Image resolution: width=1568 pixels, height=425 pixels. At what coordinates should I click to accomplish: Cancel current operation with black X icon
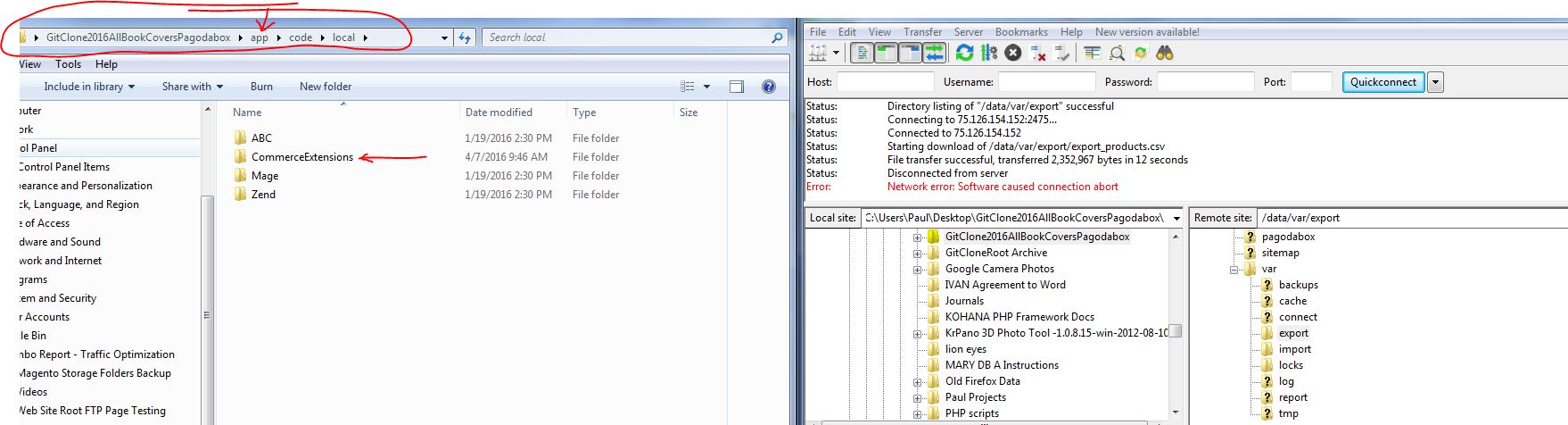click(x=1012, y=54)
